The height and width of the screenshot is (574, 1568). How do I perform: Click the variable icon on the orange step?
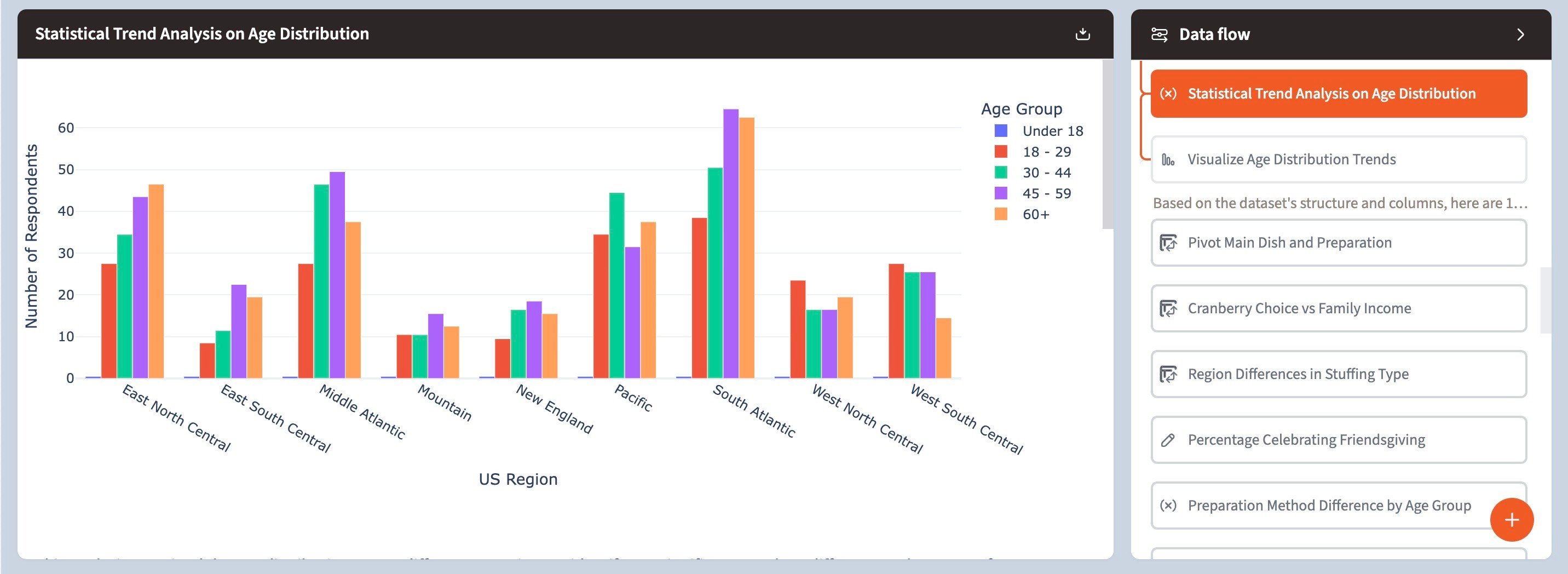(1167, 94)
